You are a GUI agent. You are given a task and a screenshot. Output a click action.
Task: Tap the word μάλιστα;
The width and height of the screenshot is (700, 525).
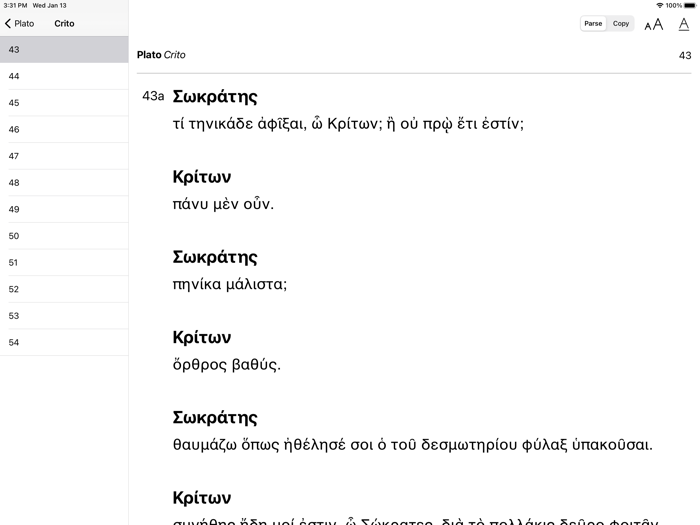[256, 284]
